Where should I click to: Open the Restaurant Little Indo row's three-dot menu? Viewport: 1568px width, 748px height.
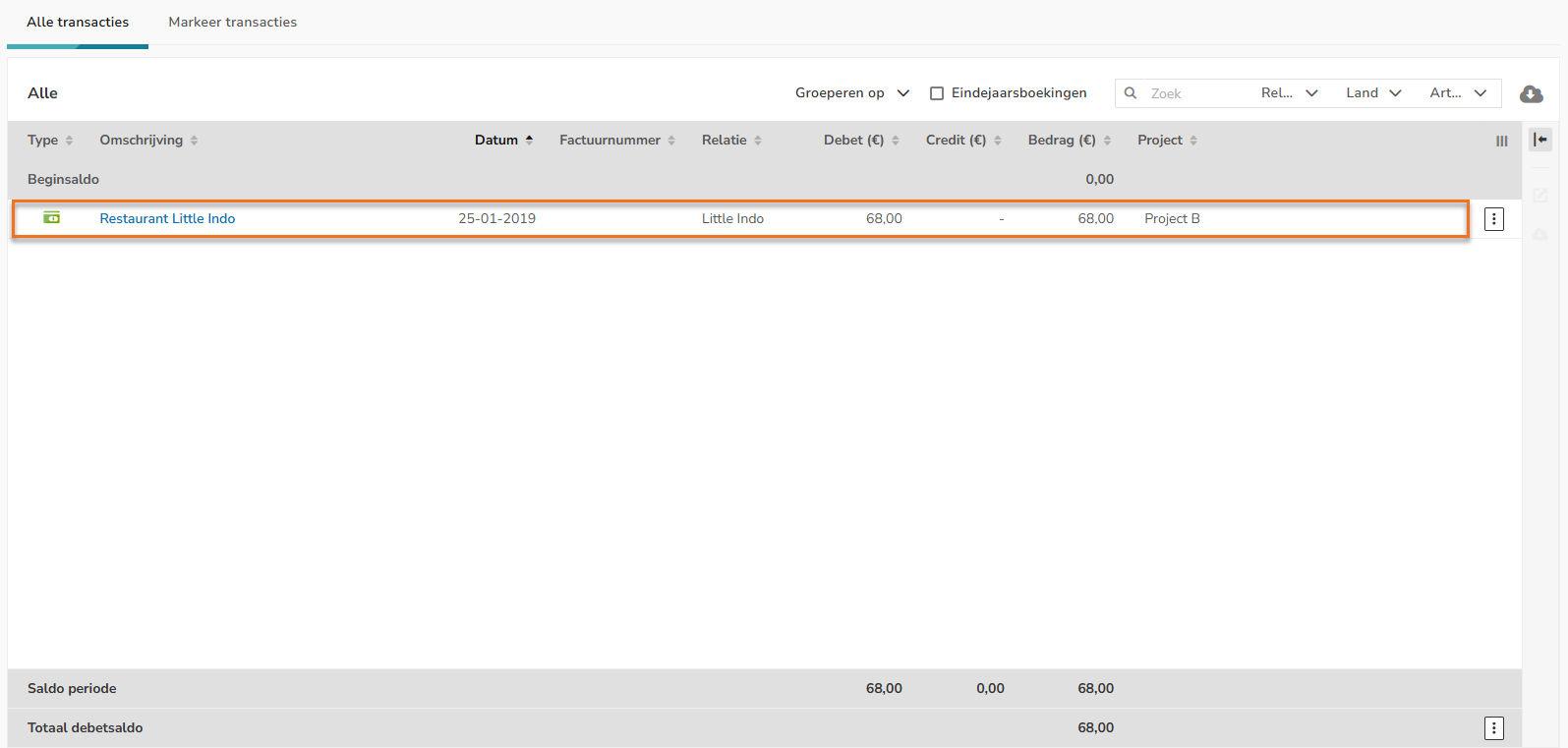click(1494, 219)
